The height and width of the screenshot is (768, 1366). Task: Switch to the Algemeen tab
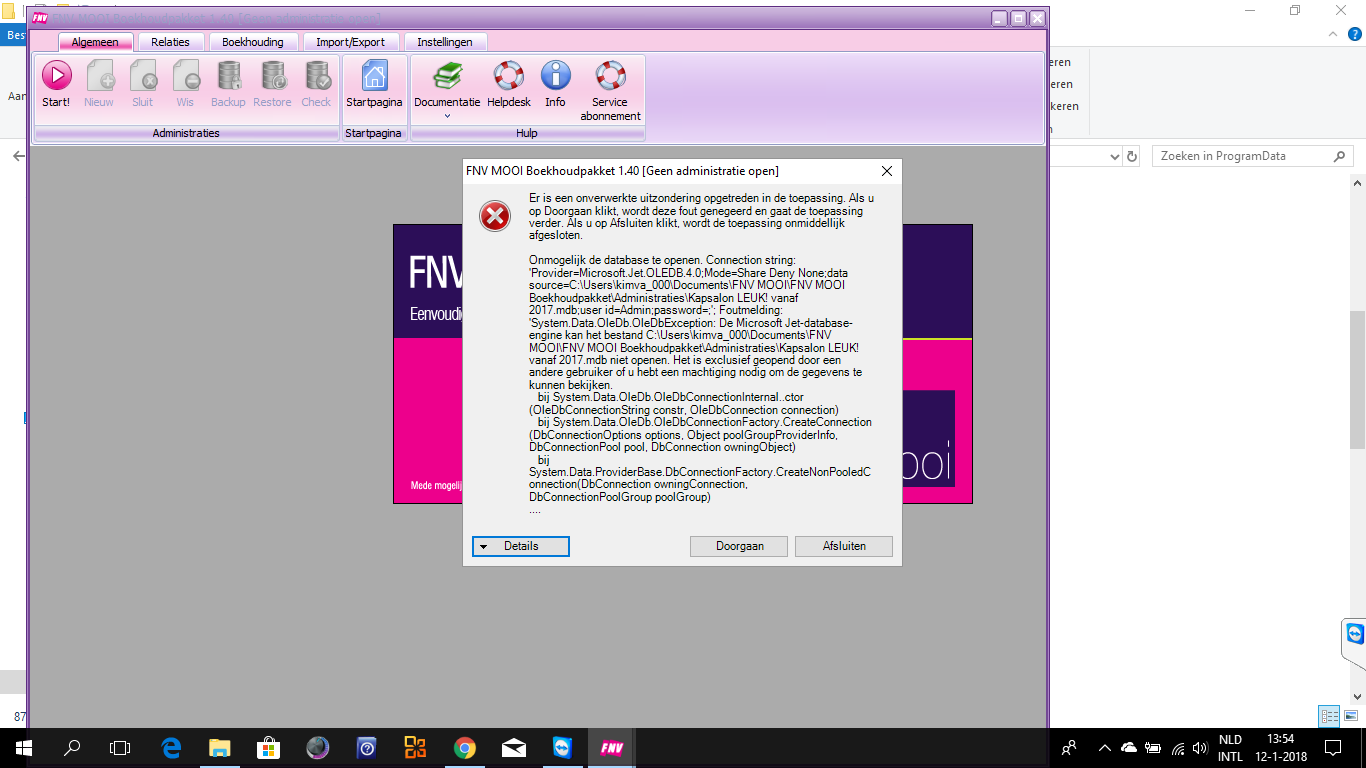pos(95,42)
